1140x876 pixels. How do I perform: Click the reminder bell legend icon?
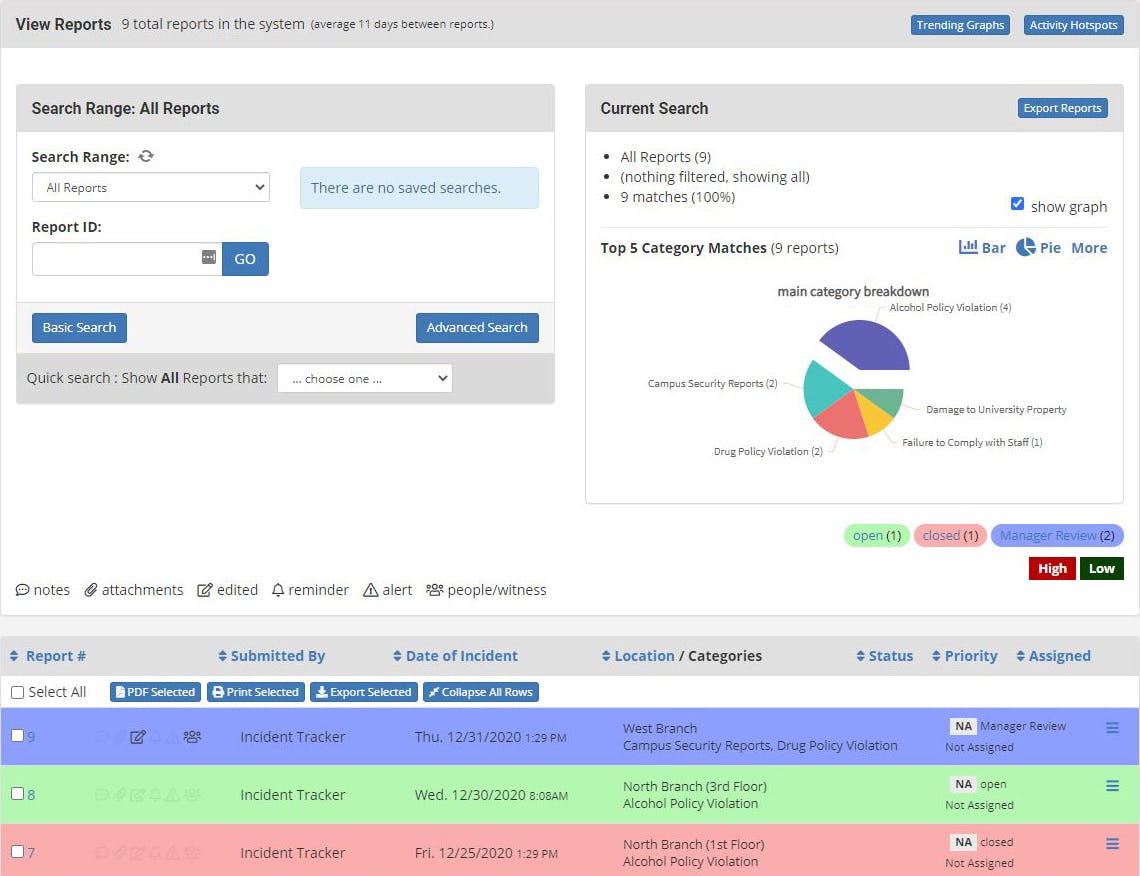(x=278, y=590)
